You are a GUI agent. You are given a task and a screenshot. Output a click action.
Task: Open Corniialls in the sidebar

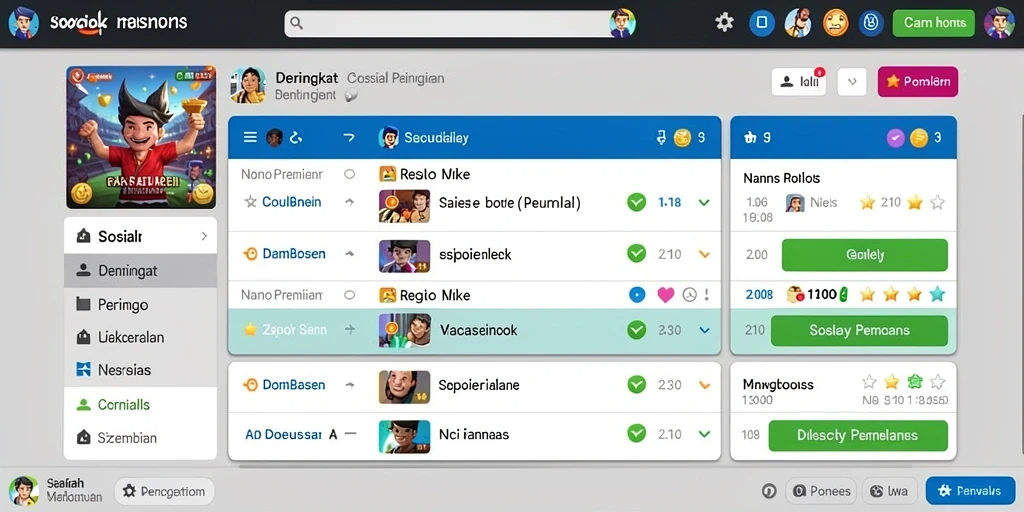pos(140,404)
